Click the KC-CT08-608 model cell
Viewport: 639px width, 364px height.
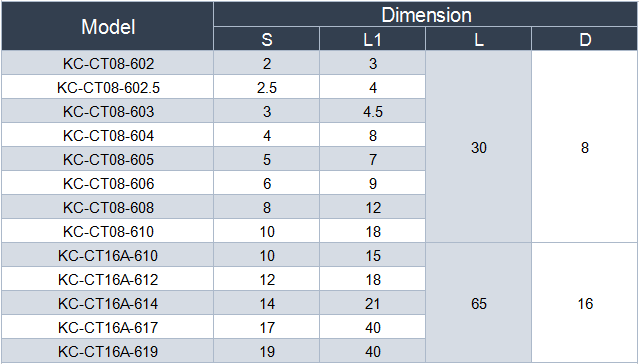click(x=108, y=207)
